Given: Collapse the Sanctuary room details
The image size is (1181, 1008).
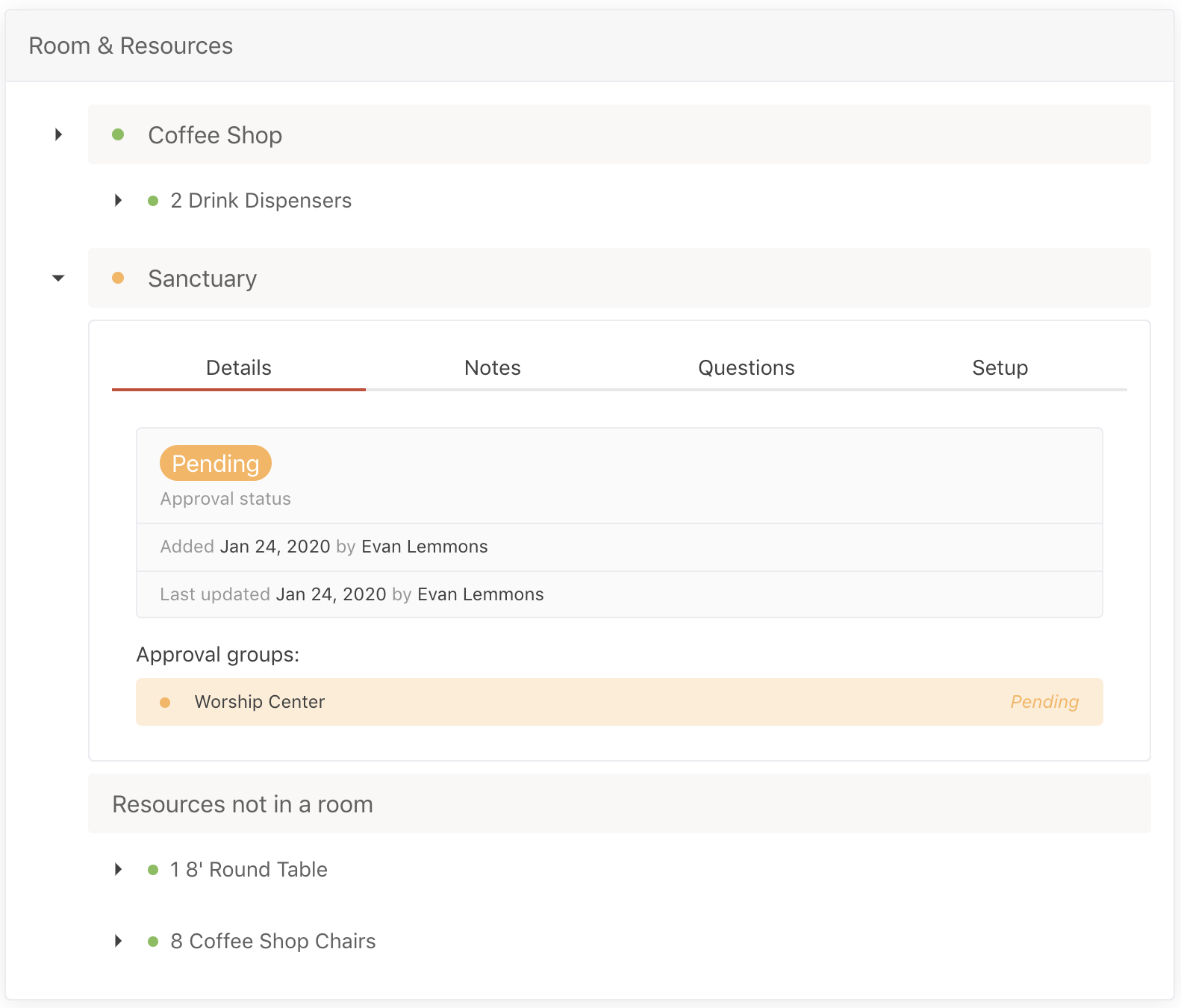Looking at the screenshot, I should click(x=58, y=279).
